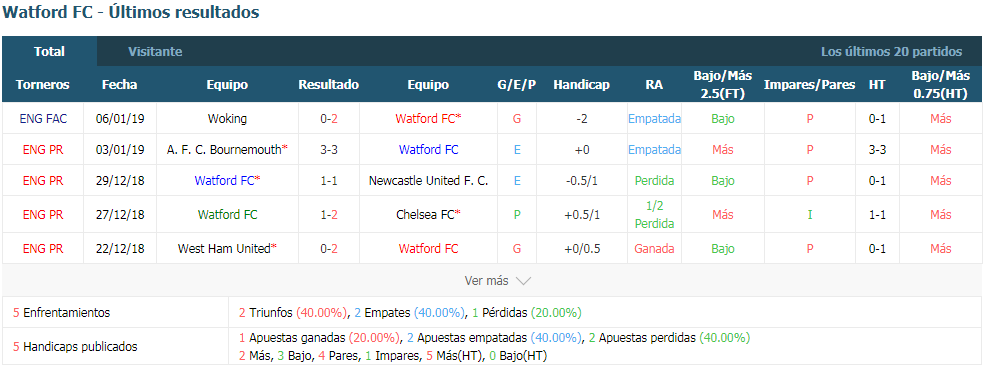Click the ENG FAC tournament link

(x=43, y=118)
